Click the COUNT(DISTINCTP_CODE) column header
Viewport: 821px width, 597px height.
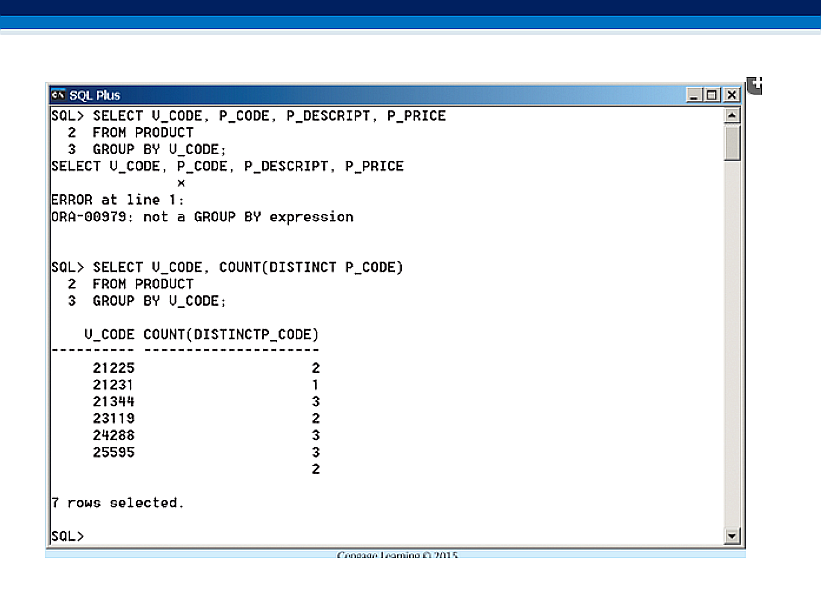pyautogui.click(x=231, y=333)
